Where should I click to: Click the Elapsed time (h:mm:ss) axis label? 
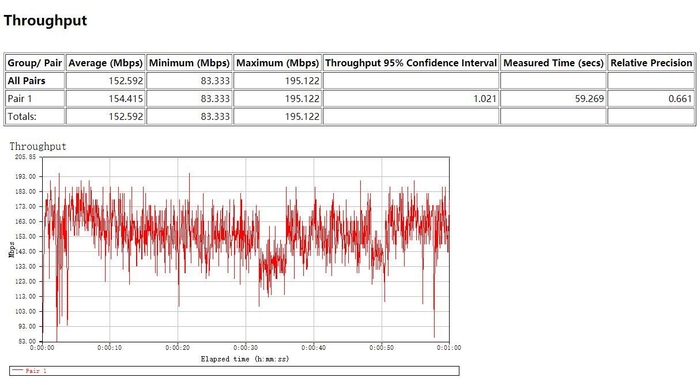tap(245, 359)
